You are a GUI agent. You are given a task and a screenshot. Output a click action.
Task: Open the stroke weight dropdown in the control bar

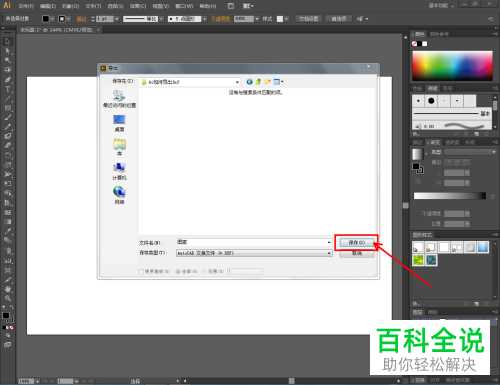117,19
